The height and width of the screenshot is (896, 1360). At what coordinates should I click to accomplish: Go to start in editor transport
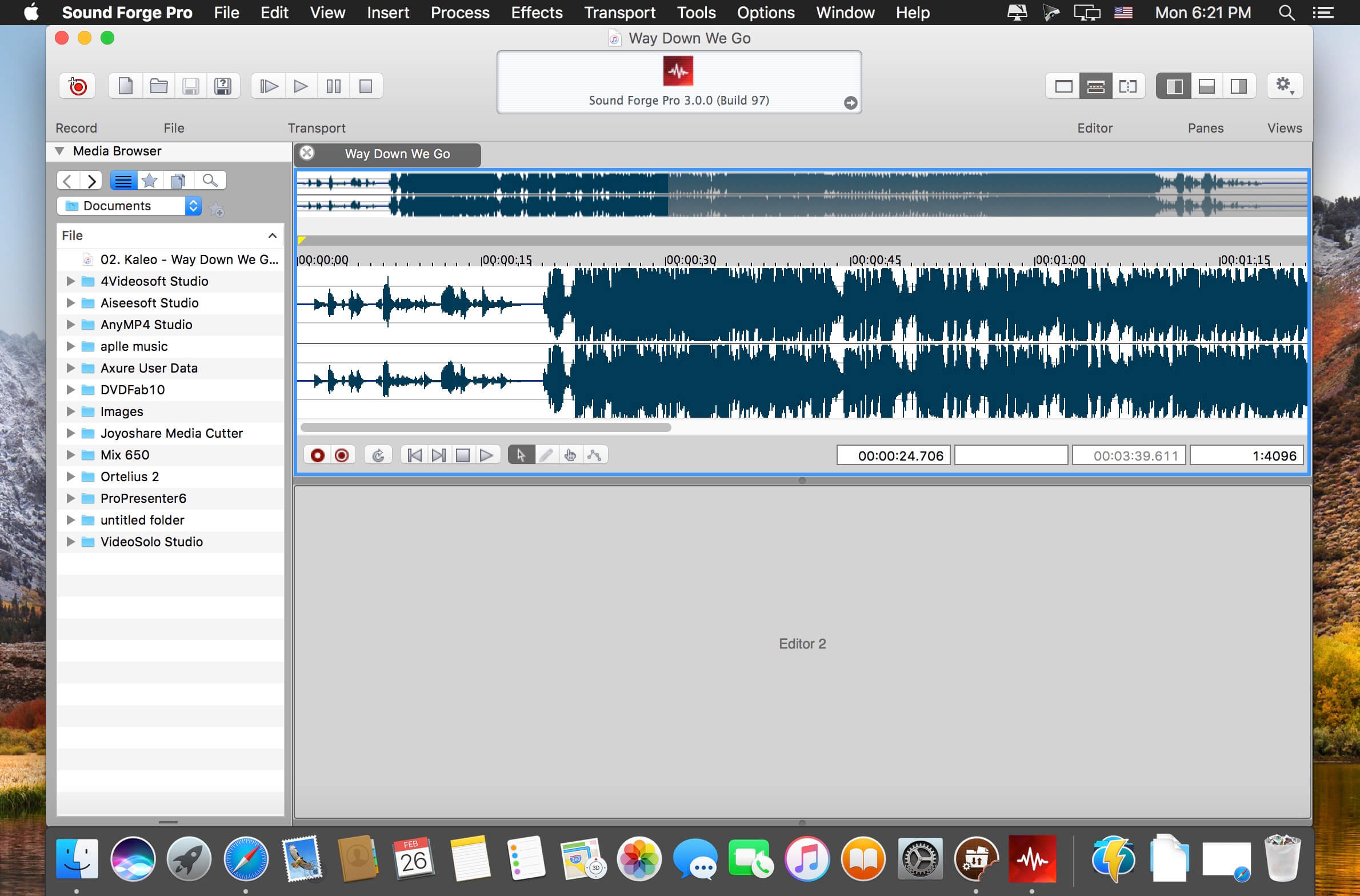pyautogui.click(x=414, y=455)
